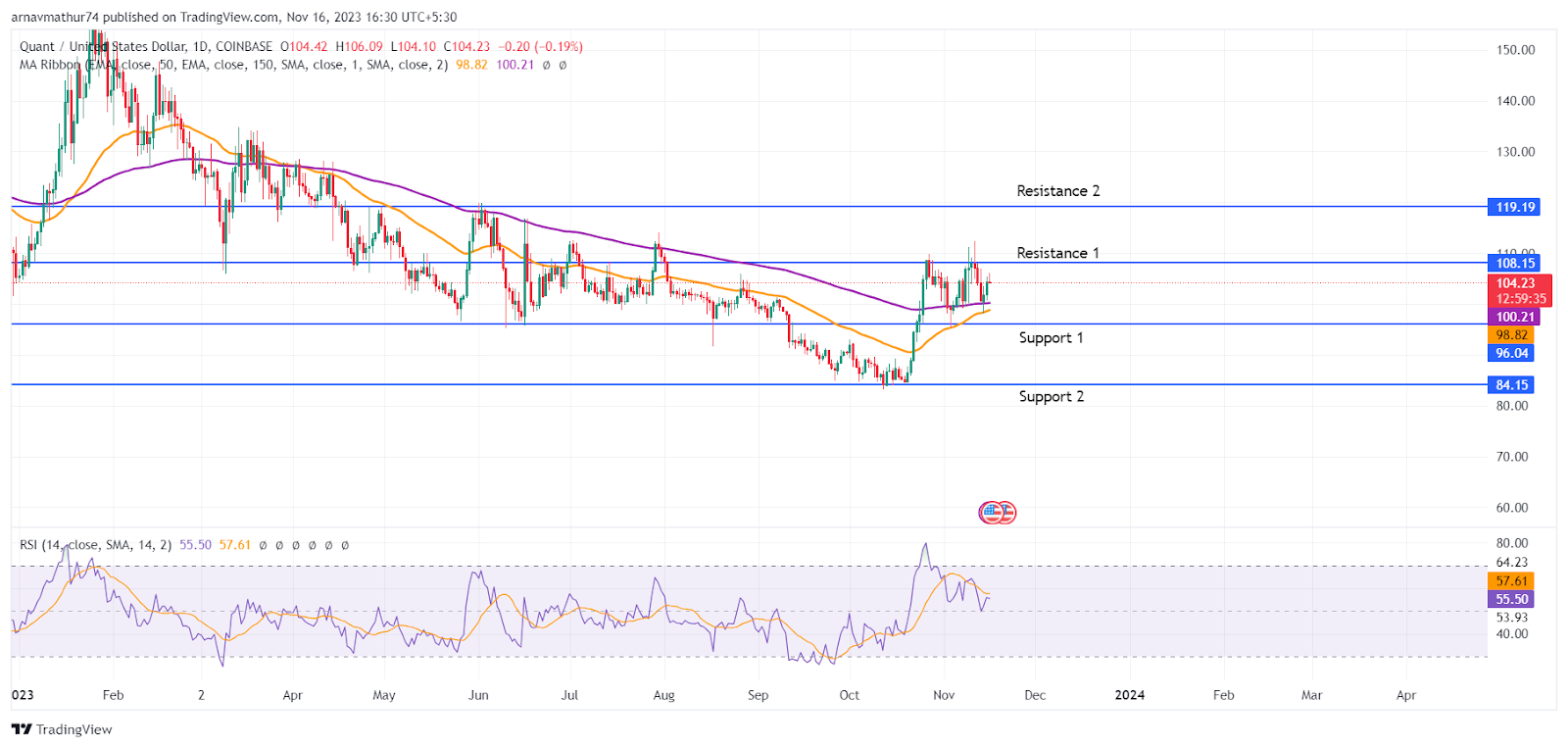Click the -0.20 (-0.19%) change value

541,46
